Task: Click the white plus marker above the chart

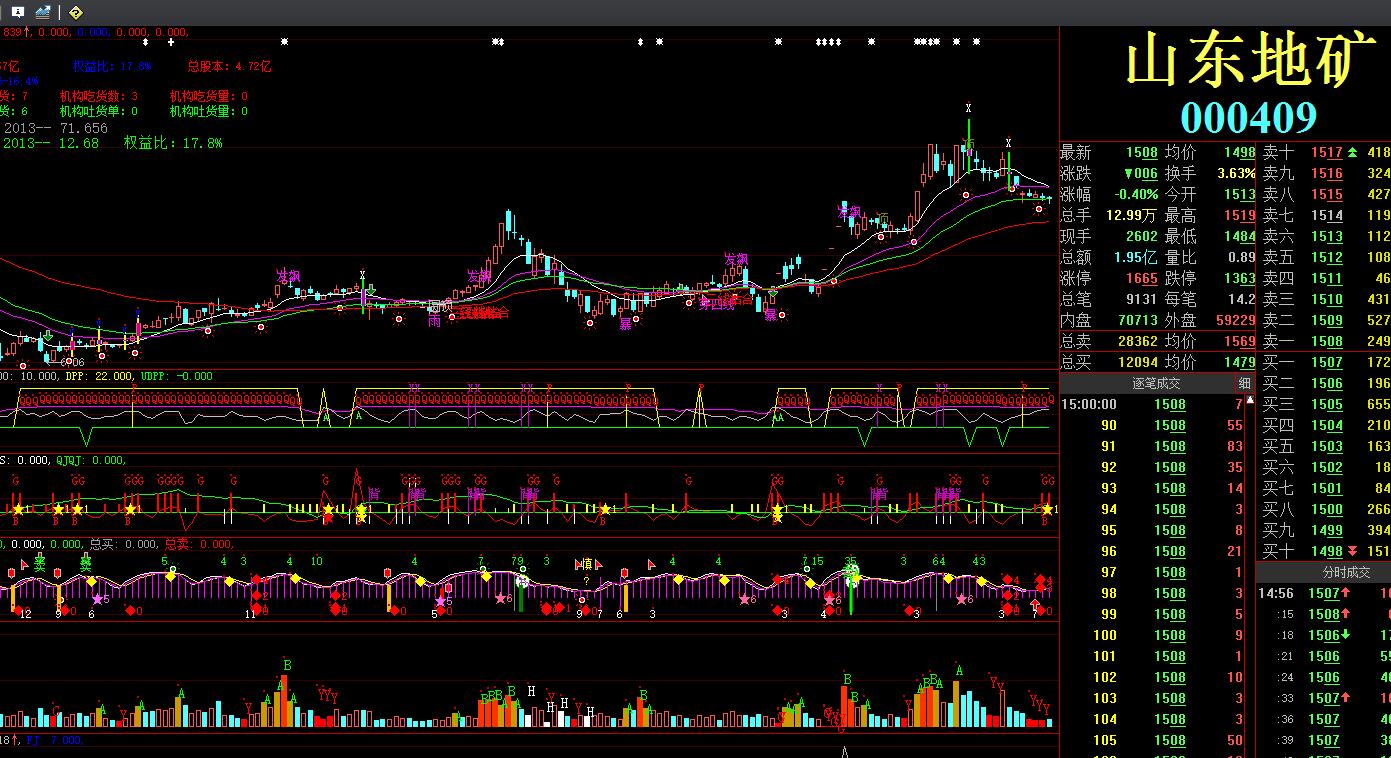Action: point(171,42)
